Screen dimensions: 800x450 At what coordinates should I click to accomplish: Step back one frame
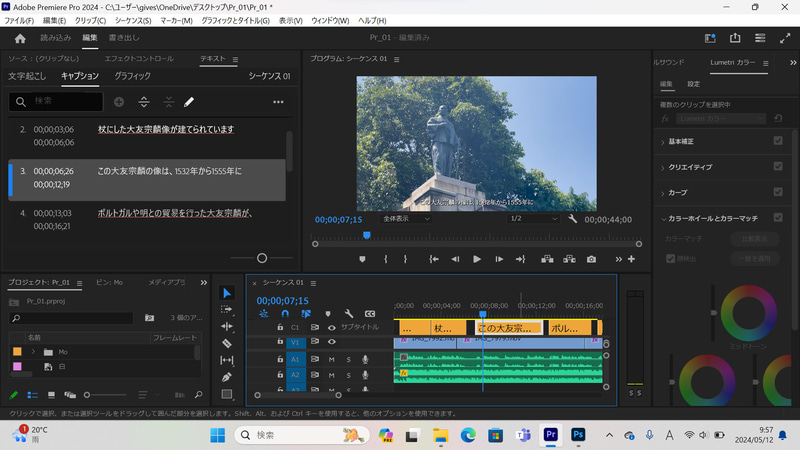(455, 259)
